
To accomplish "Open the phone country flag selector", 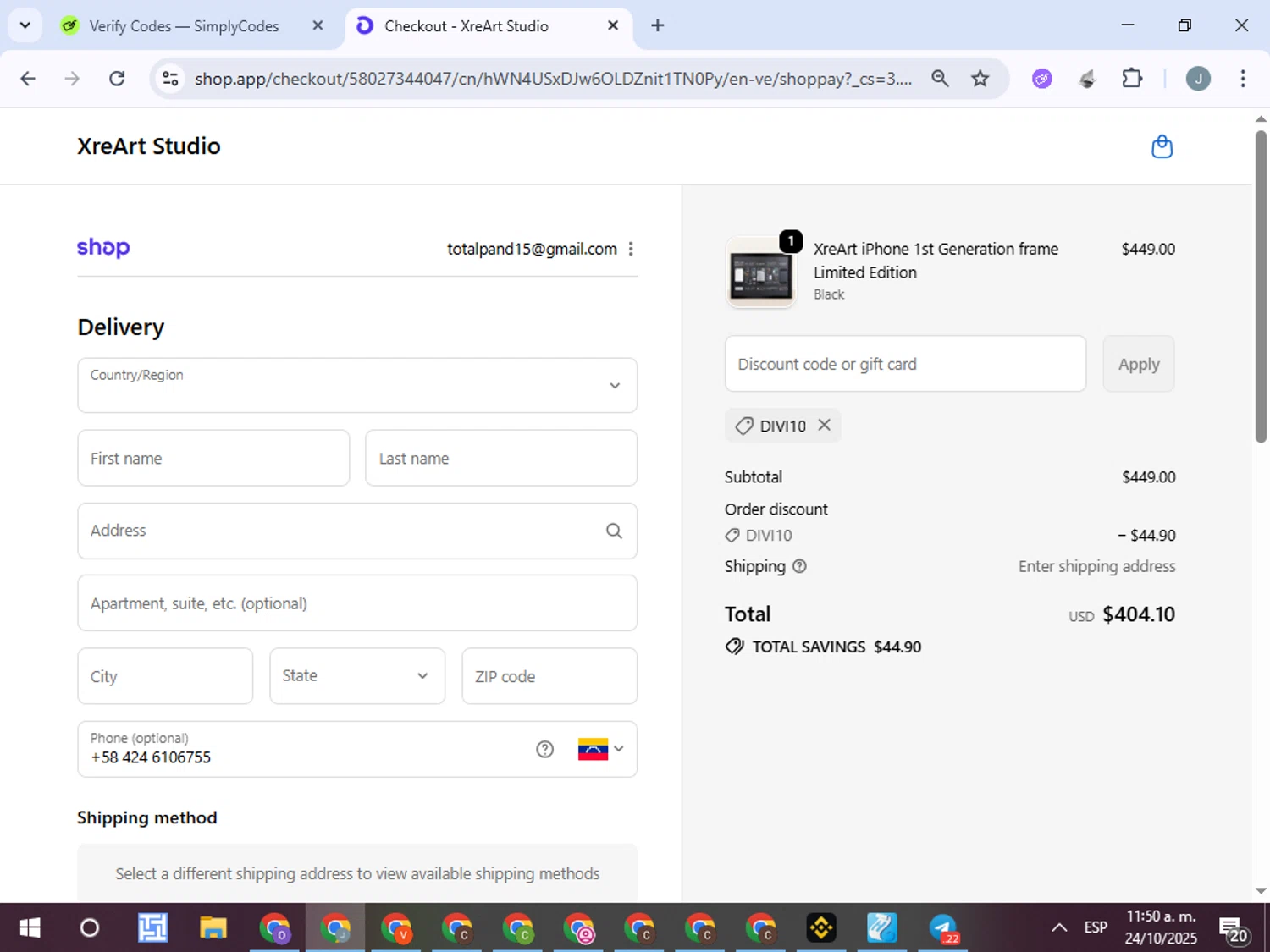I will (601, 749).
